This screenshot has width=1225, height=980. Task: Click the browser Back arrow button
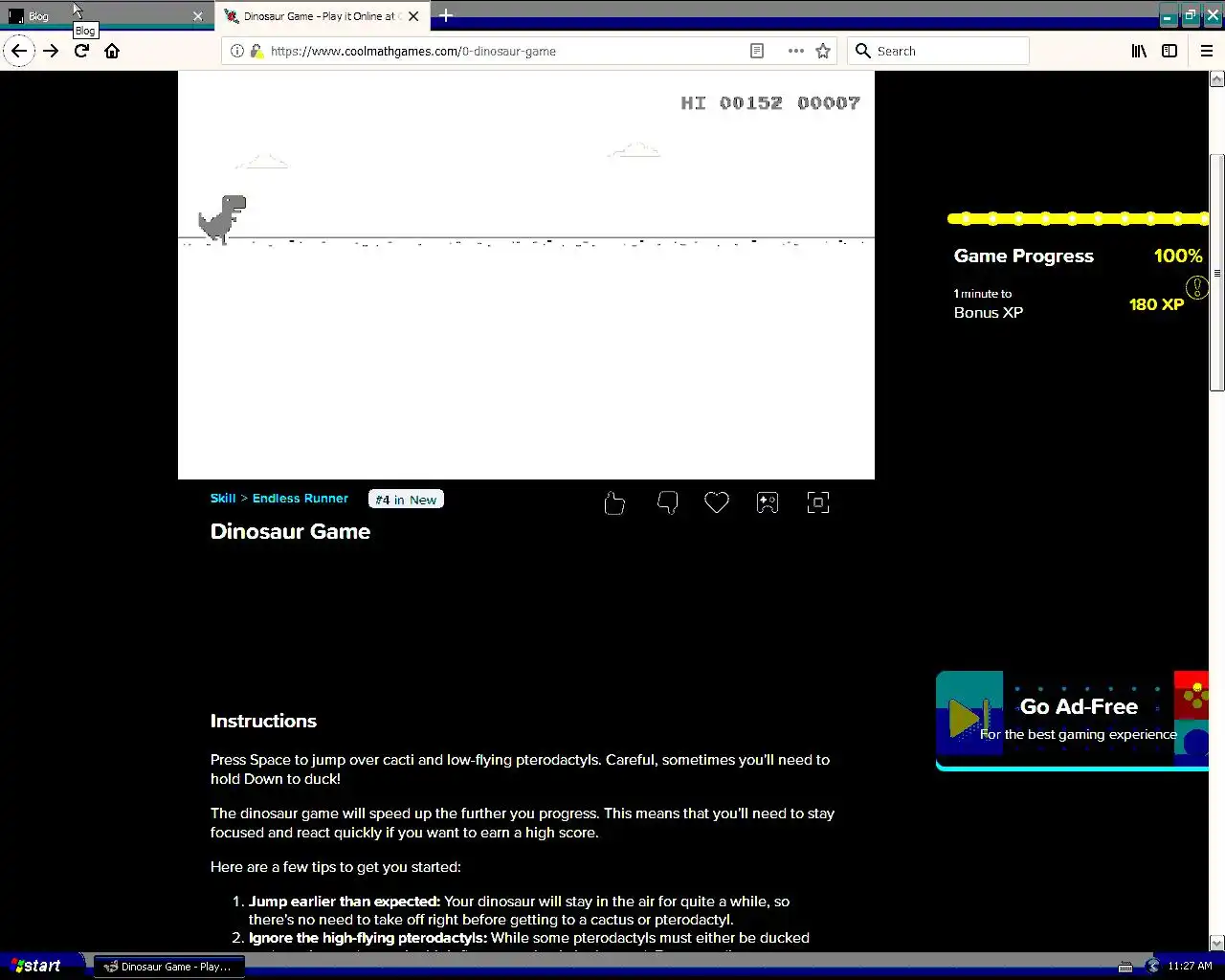pyautogui.click(x=19, y=51)
